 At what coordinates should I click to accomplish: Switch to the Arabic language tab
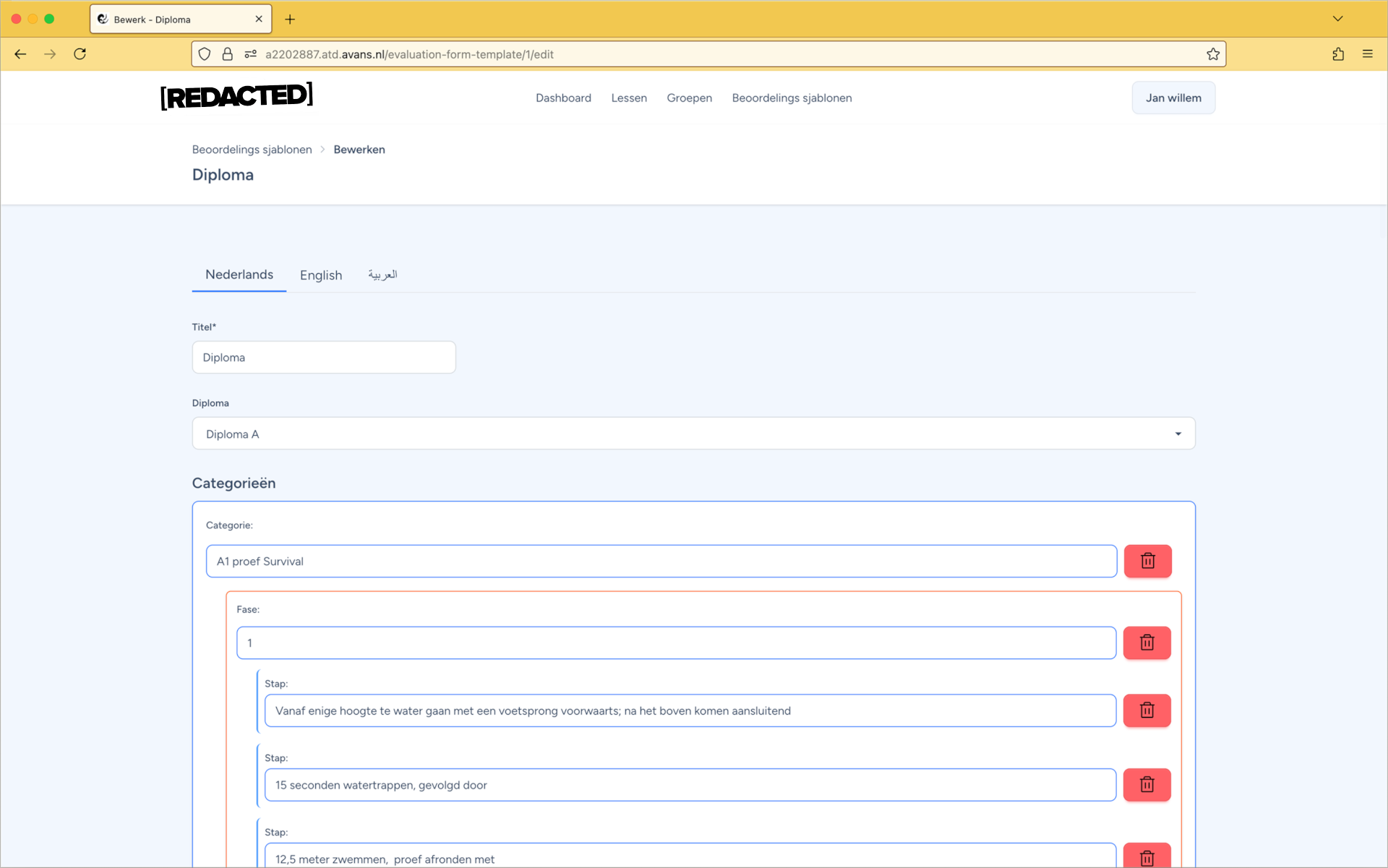[382, 275]
